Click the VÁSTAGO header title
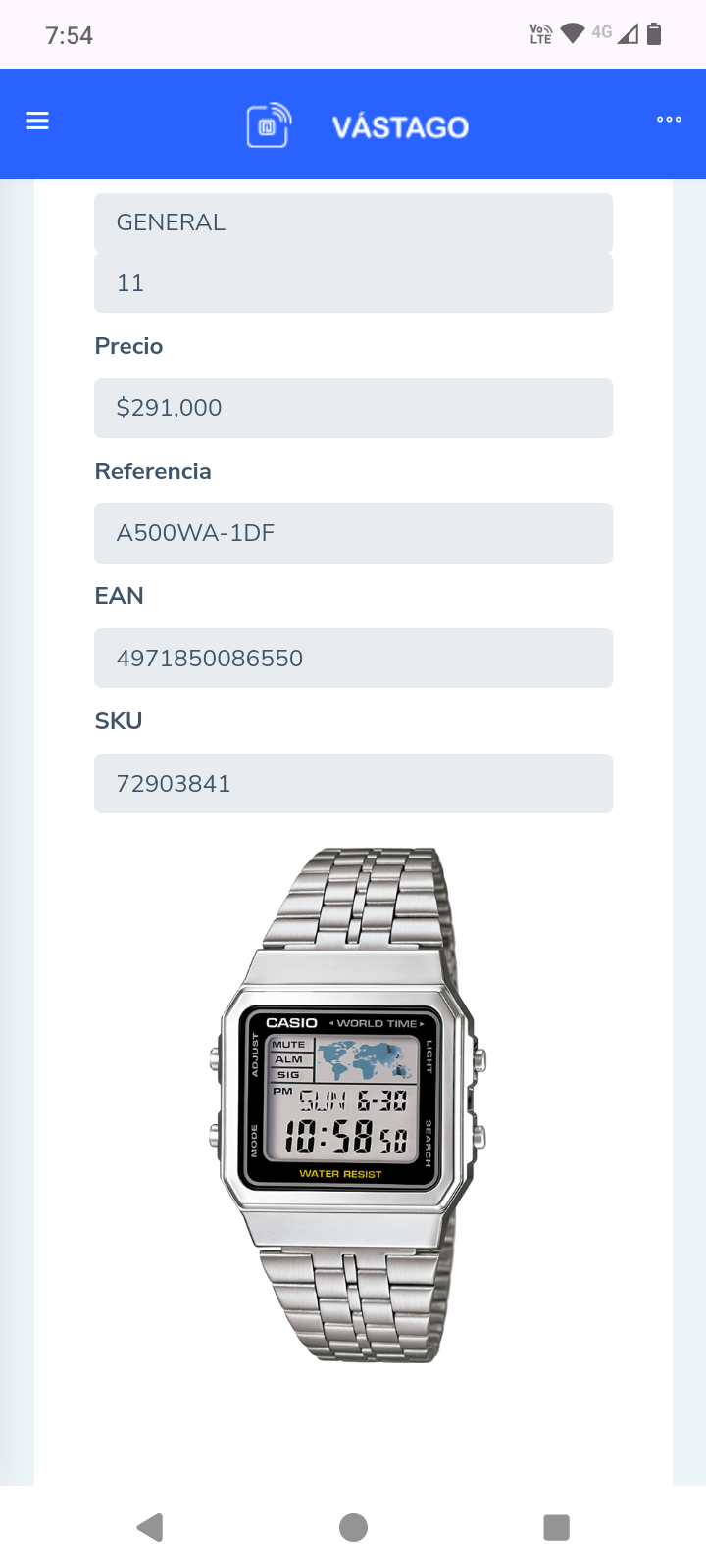 (x=400, y=127)
